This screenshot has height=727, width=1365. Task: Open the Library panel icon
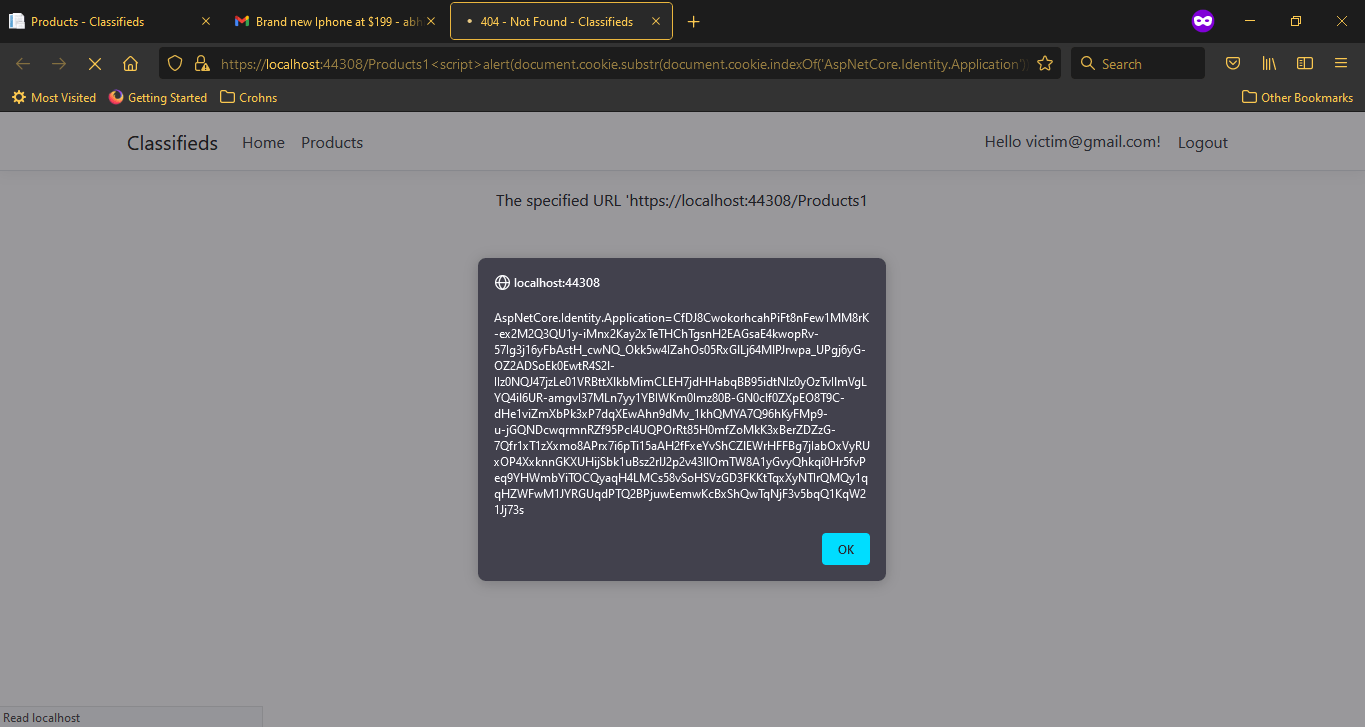1268,63
